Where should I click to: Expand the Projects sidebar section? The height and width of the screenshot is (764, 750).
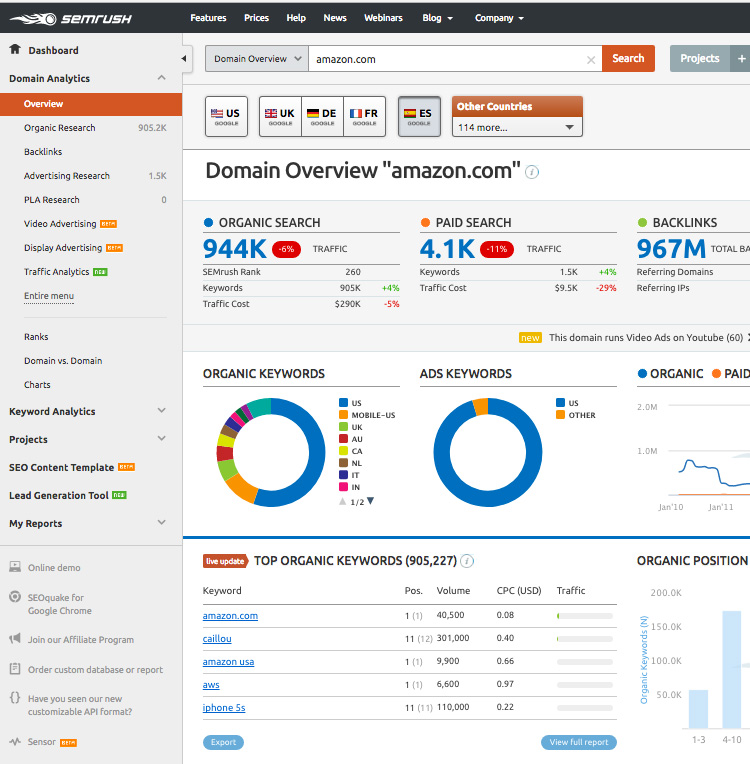coord(161,439)
